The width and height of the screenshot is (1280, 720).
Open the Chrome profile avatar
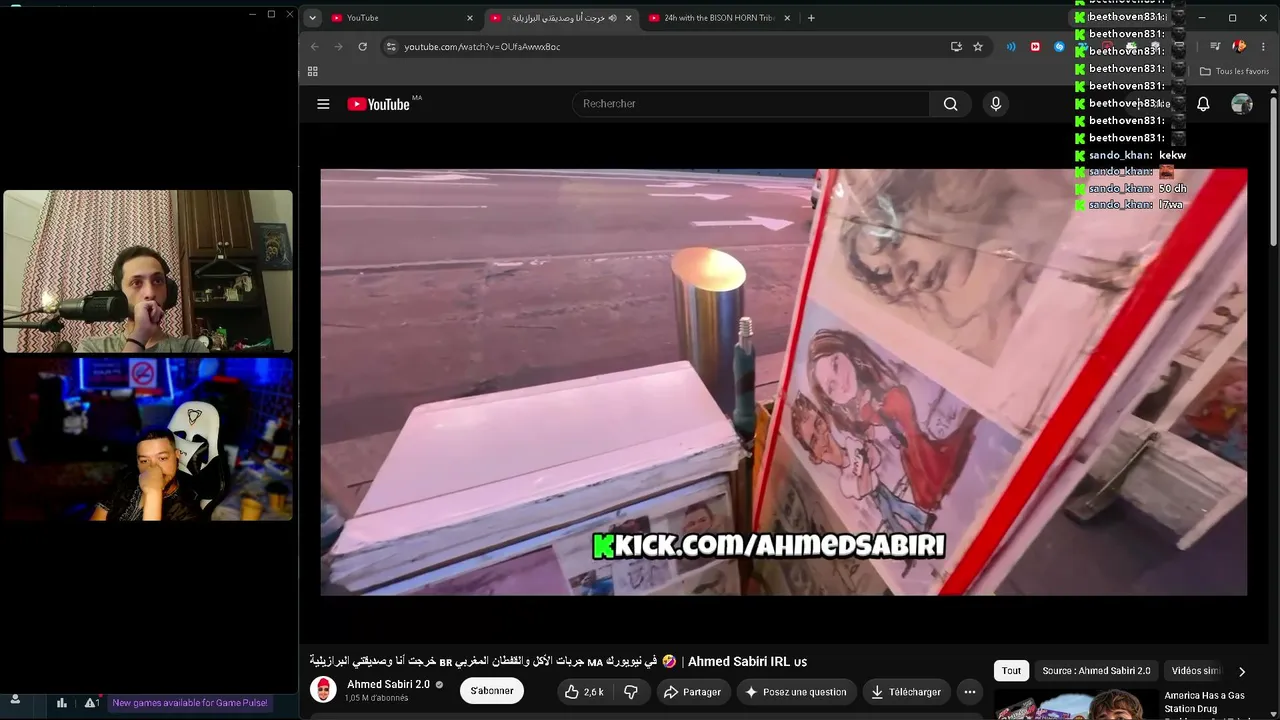point(1239,46)
